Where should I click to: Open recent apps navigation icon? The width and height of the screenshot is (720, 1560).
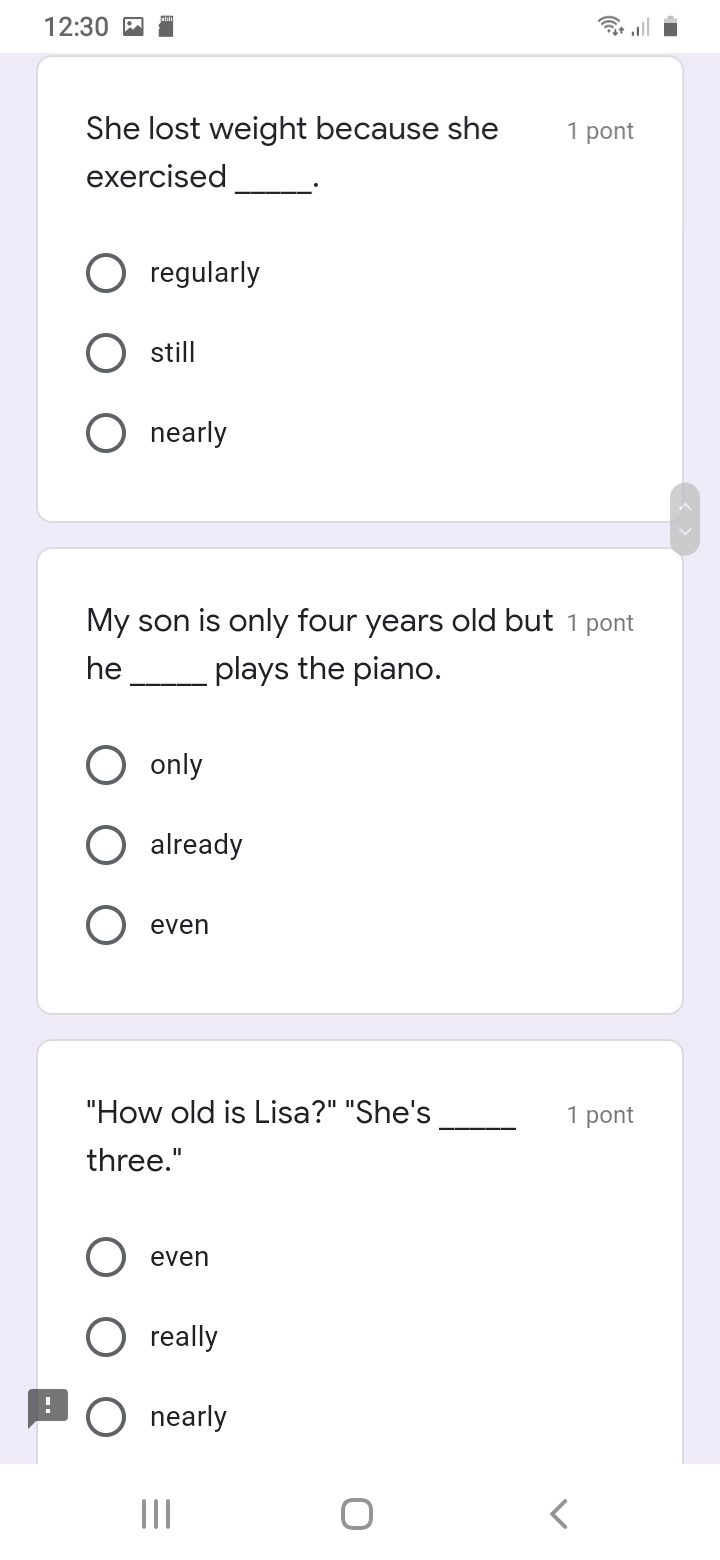(x=156, y=1514)
